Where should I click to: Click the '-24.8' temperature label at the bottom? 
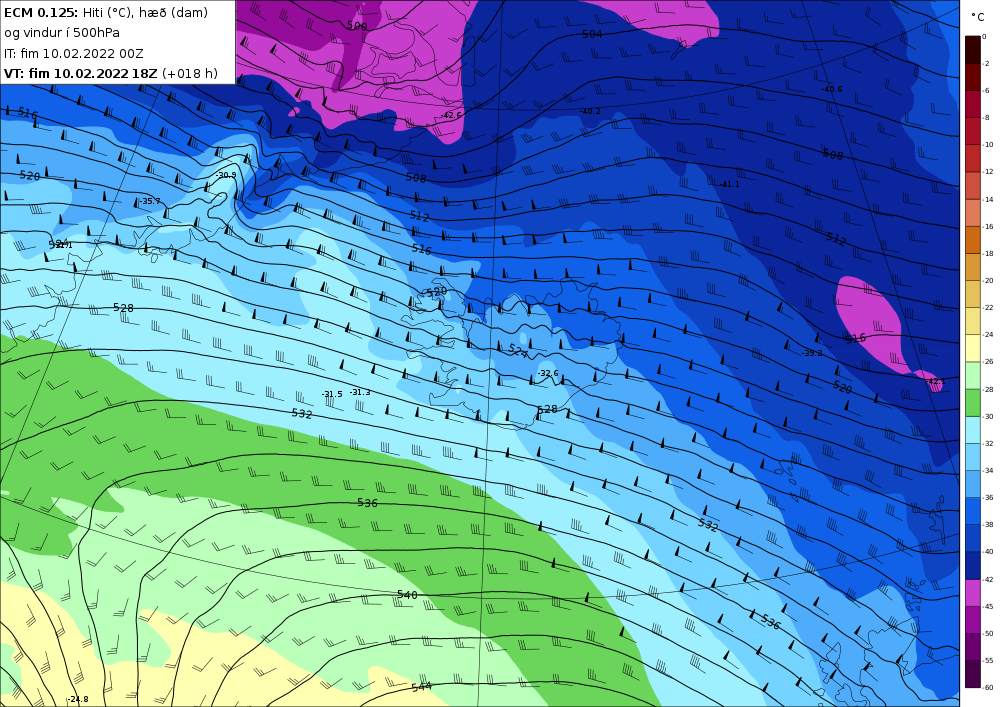pyautogui.click(x=78, y=699)
